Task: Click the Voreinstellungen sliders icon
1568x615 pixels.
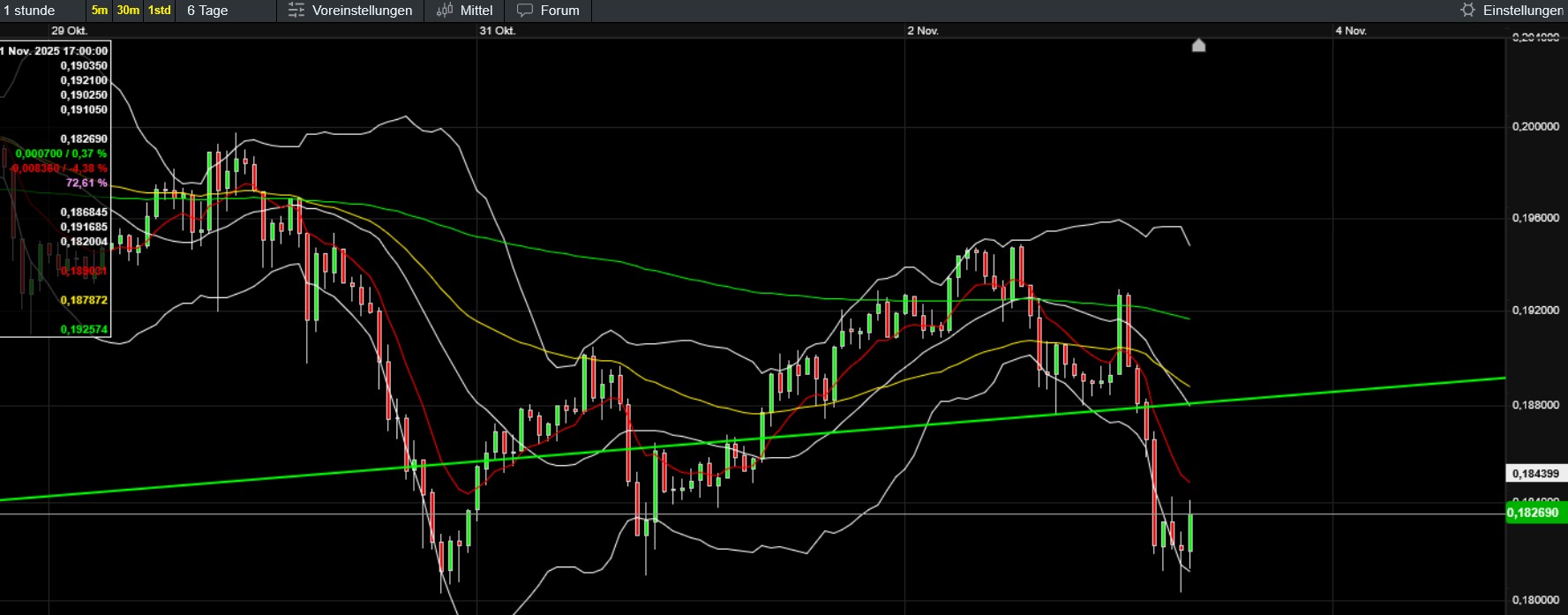Action: click(x=296, y=11)
